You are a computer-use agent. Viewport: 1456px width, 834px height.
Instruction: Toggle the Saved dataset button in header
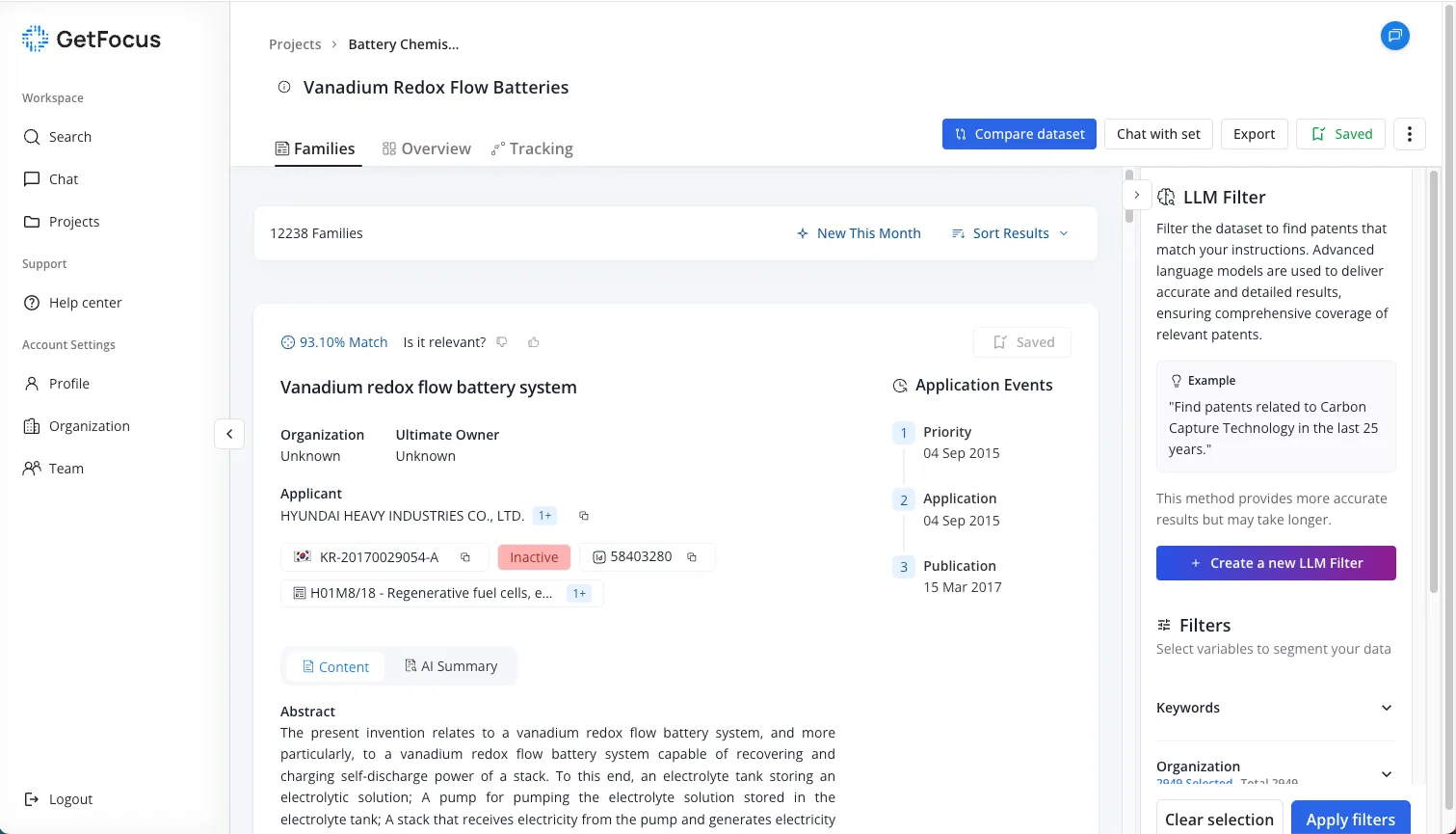1340,134
